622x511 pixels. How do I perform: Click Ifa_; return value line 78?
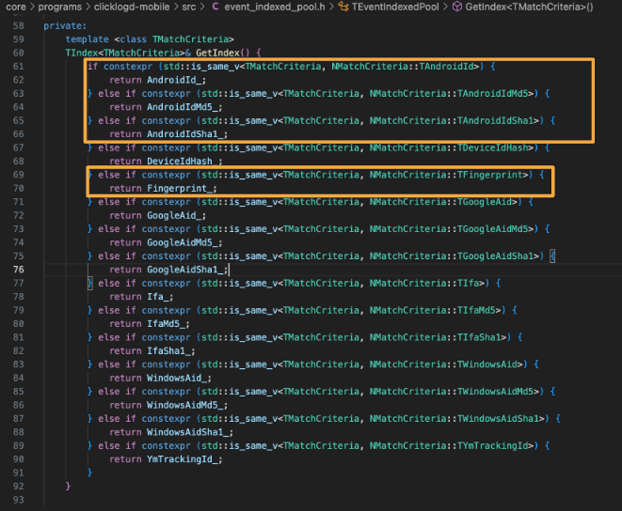click(160, 296)
